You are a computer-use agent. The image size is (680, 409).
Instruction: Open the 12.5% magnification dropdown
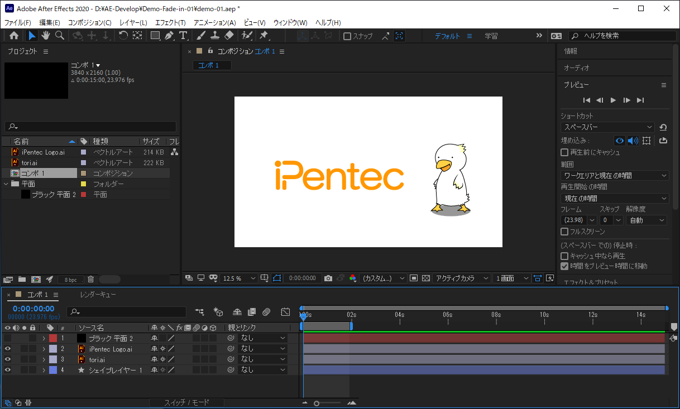coord(239,278)
